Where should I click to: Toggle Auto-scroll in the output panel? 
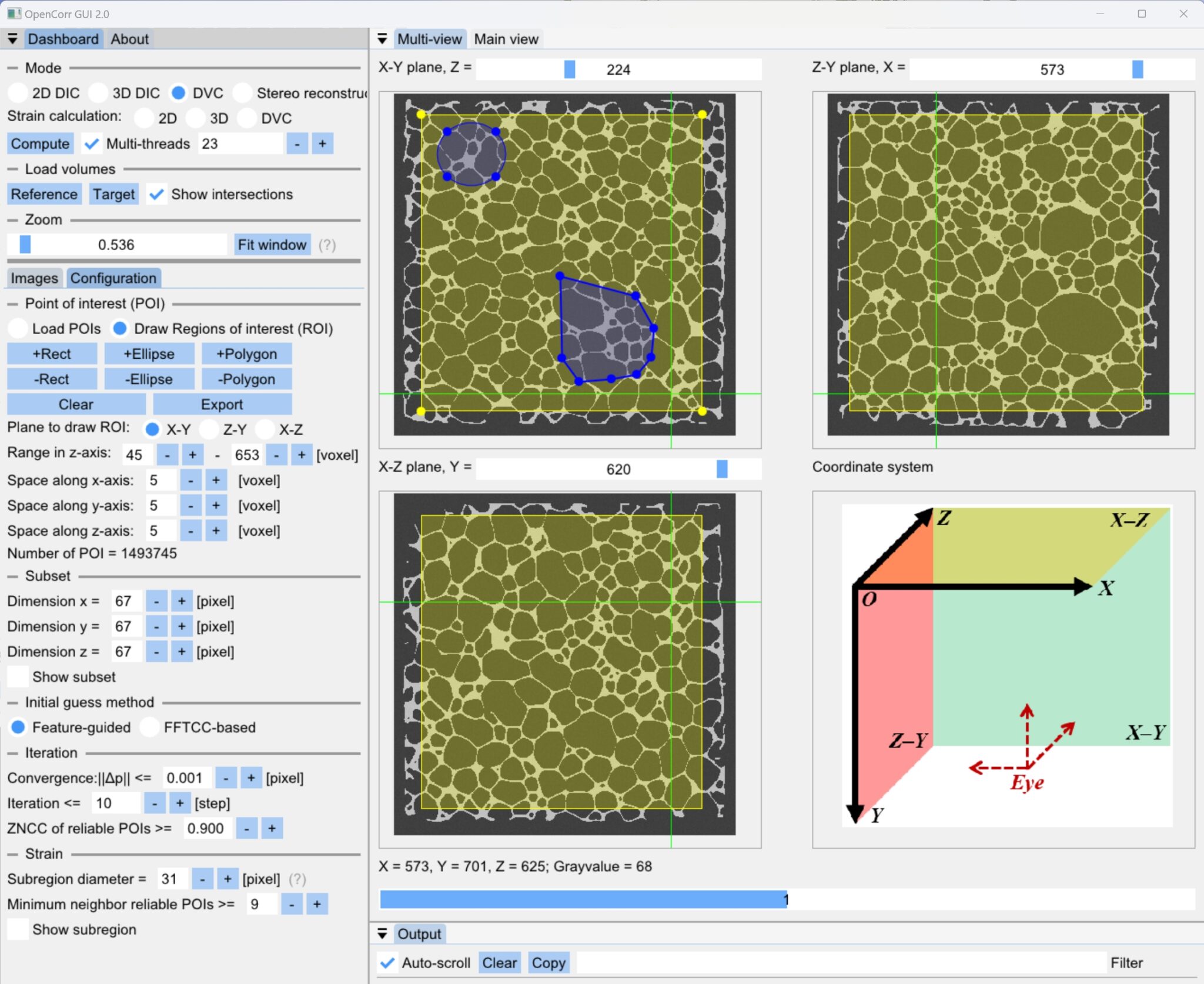[387, 962]
